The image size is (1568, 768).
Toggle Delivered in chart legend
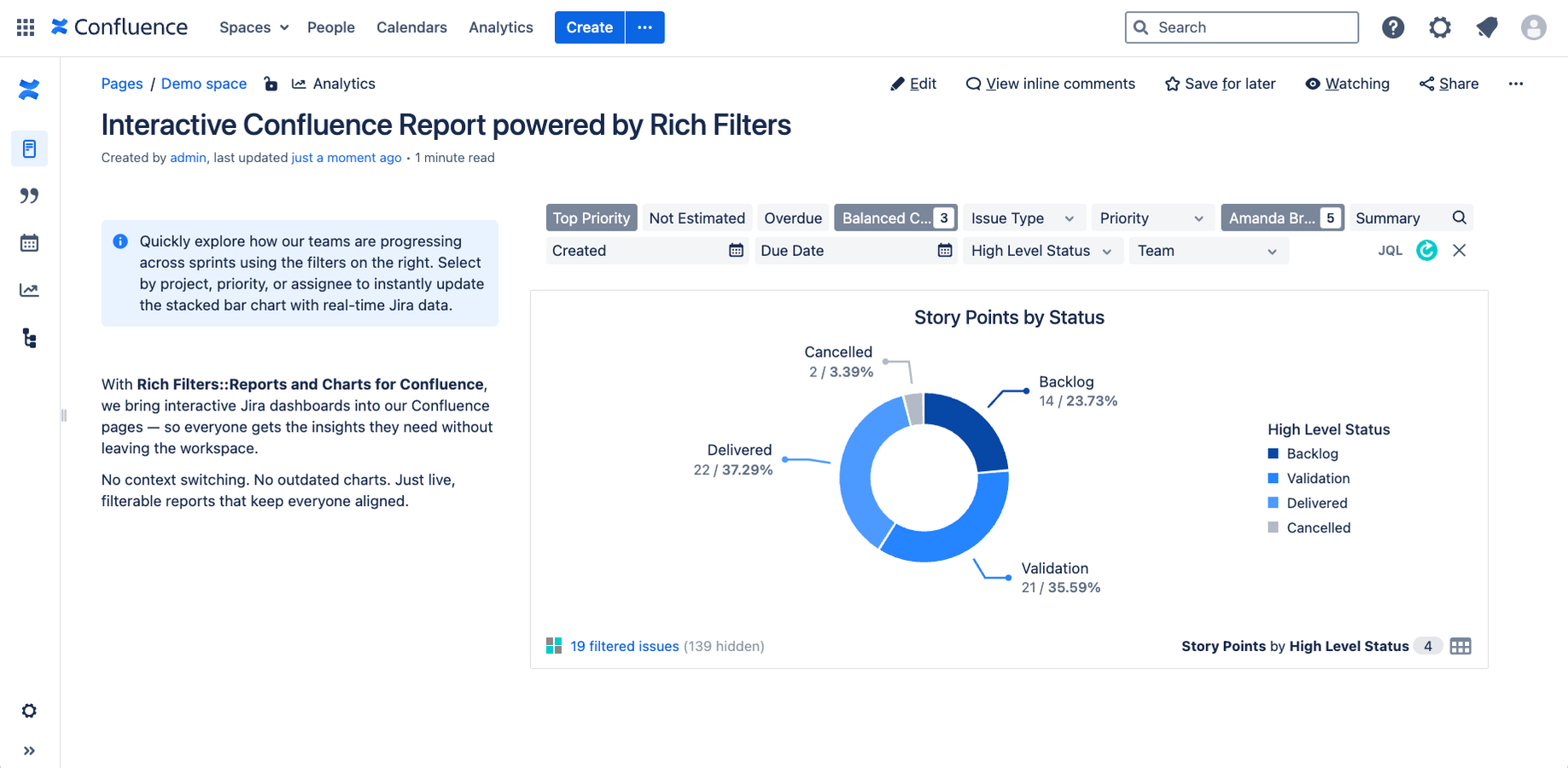pyautogui.click(x=1308, y=503)
